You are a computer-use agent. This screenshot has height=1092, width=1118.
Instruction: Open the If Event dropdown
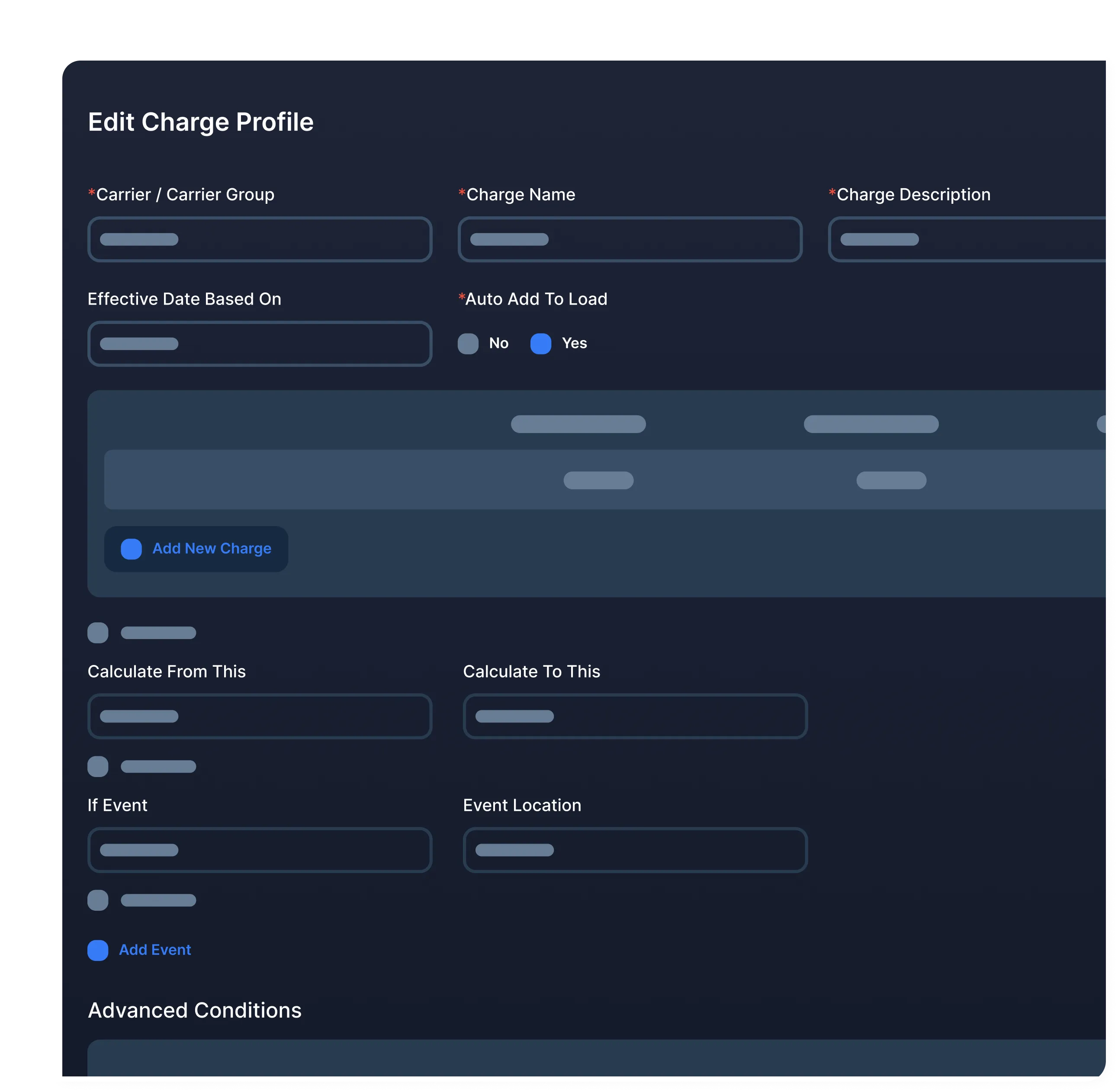pos(259,850)
